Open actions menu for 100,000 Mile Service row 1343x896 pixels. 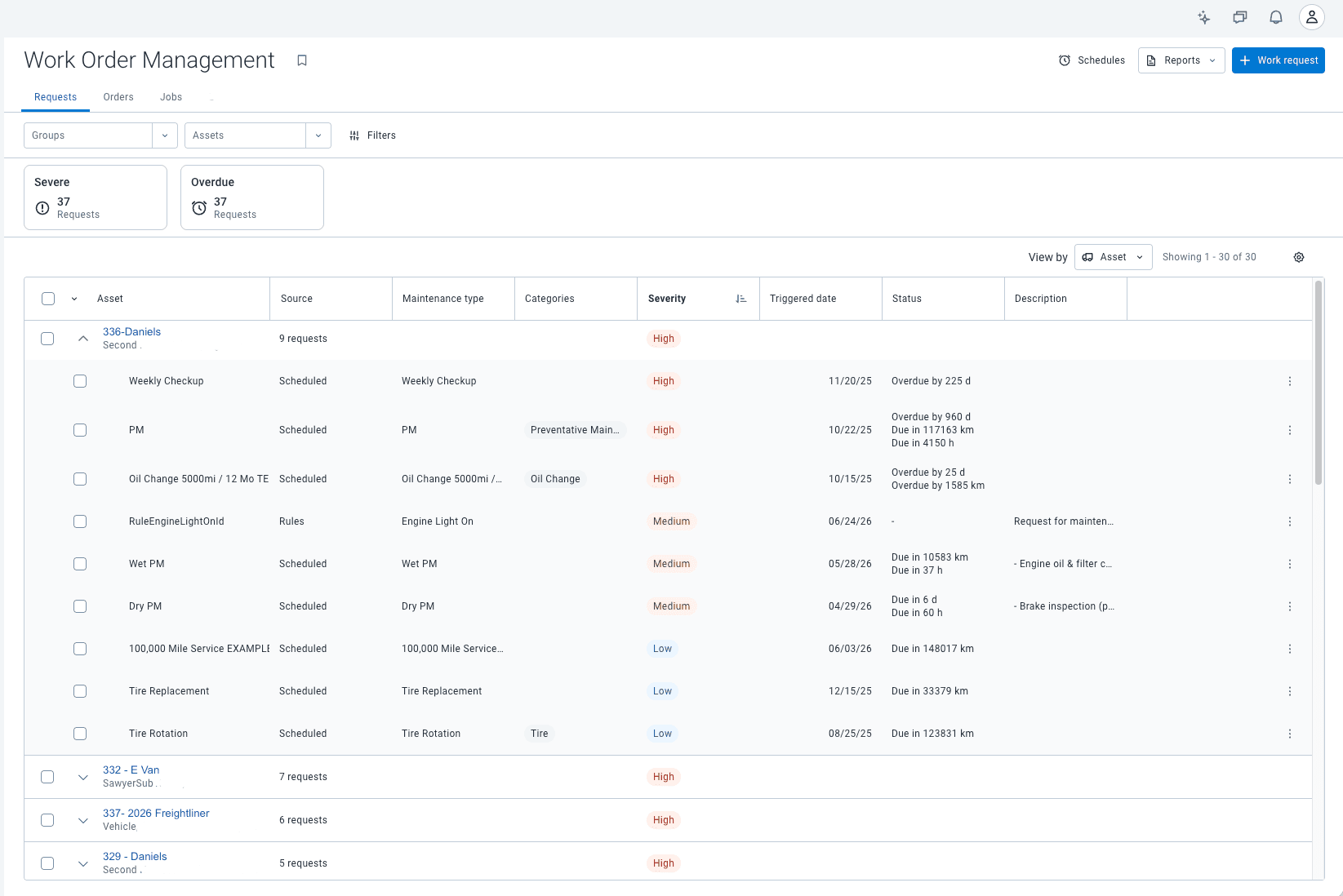pos(1290,649)
